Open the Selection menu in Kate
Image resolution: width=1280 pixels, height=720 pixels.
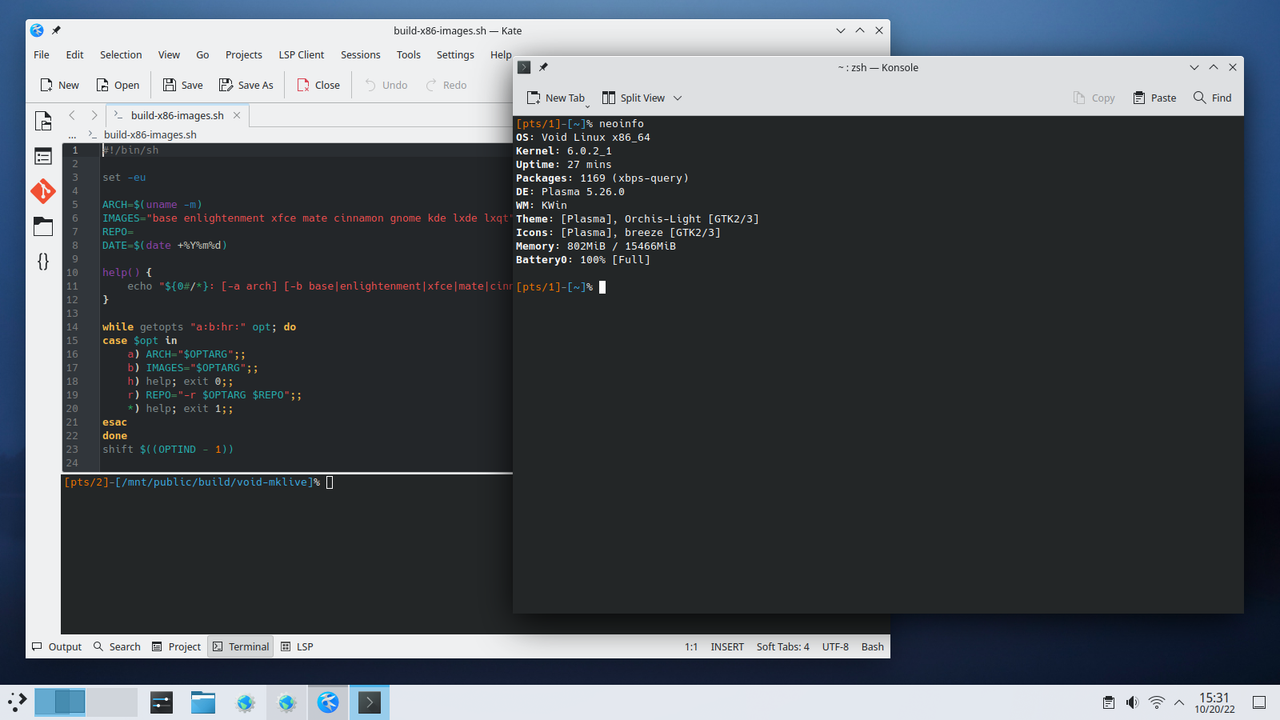pos(121,55)
